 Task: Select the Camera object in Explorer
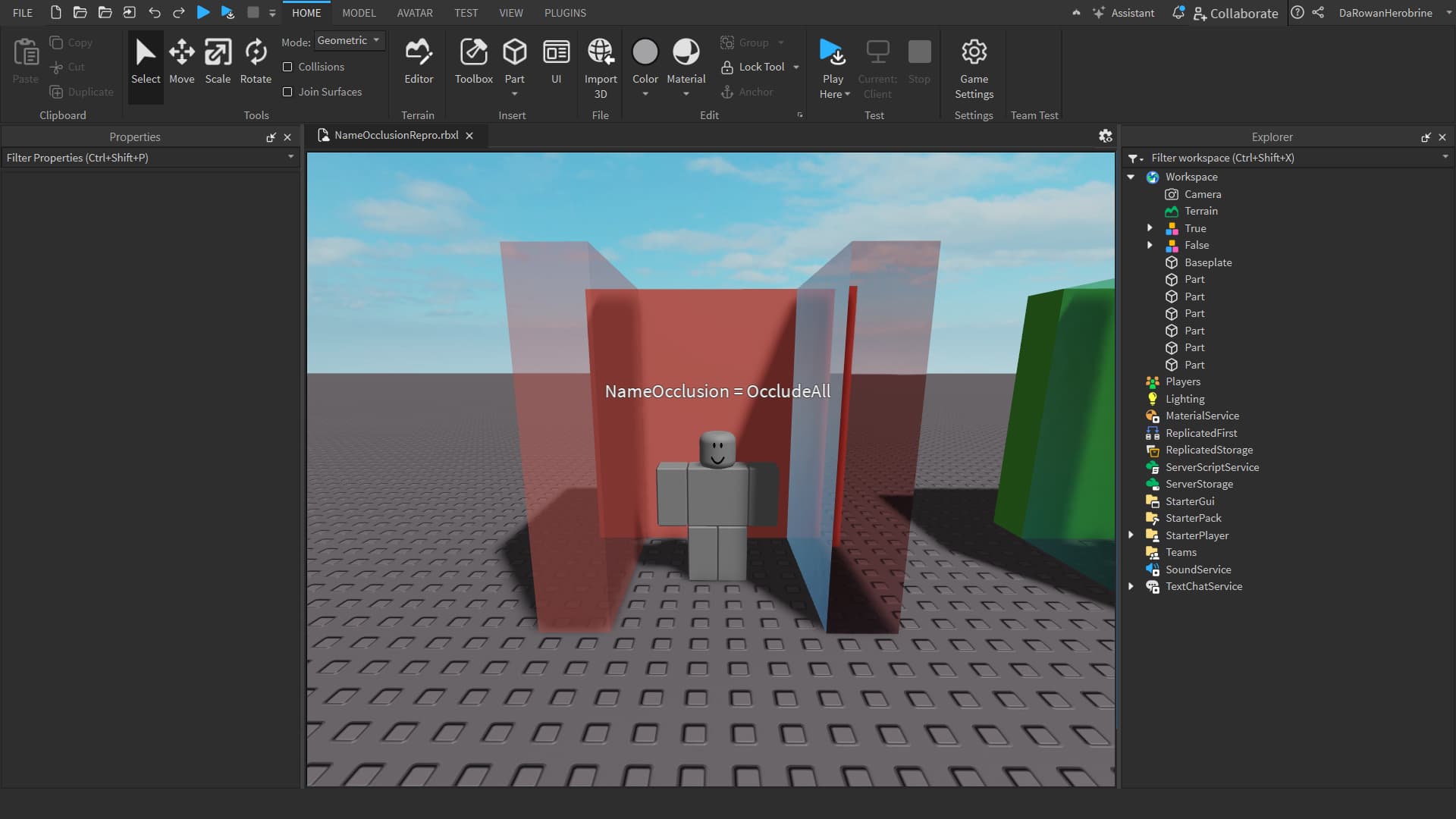(1203, 194)
